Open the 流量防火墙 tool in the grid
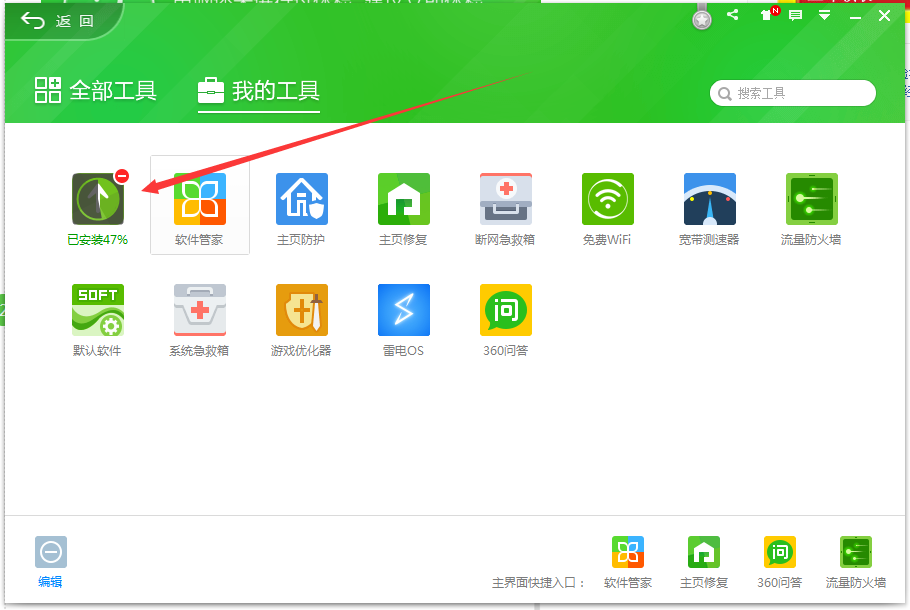Viewport: 910px width, 610px height. (811, 199)
